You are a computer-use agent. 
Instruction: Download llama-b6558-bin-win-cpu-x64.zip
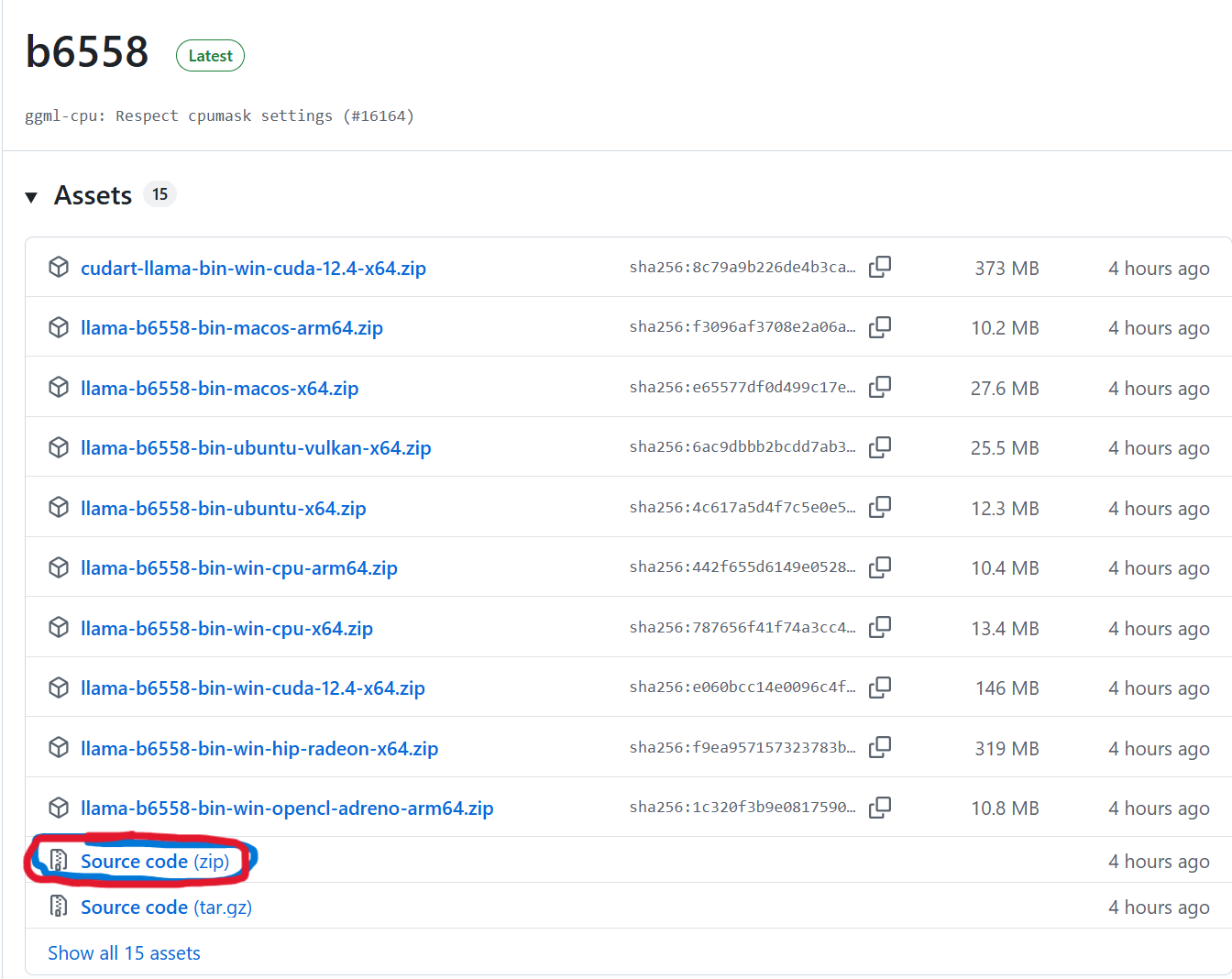pos(226,629)
